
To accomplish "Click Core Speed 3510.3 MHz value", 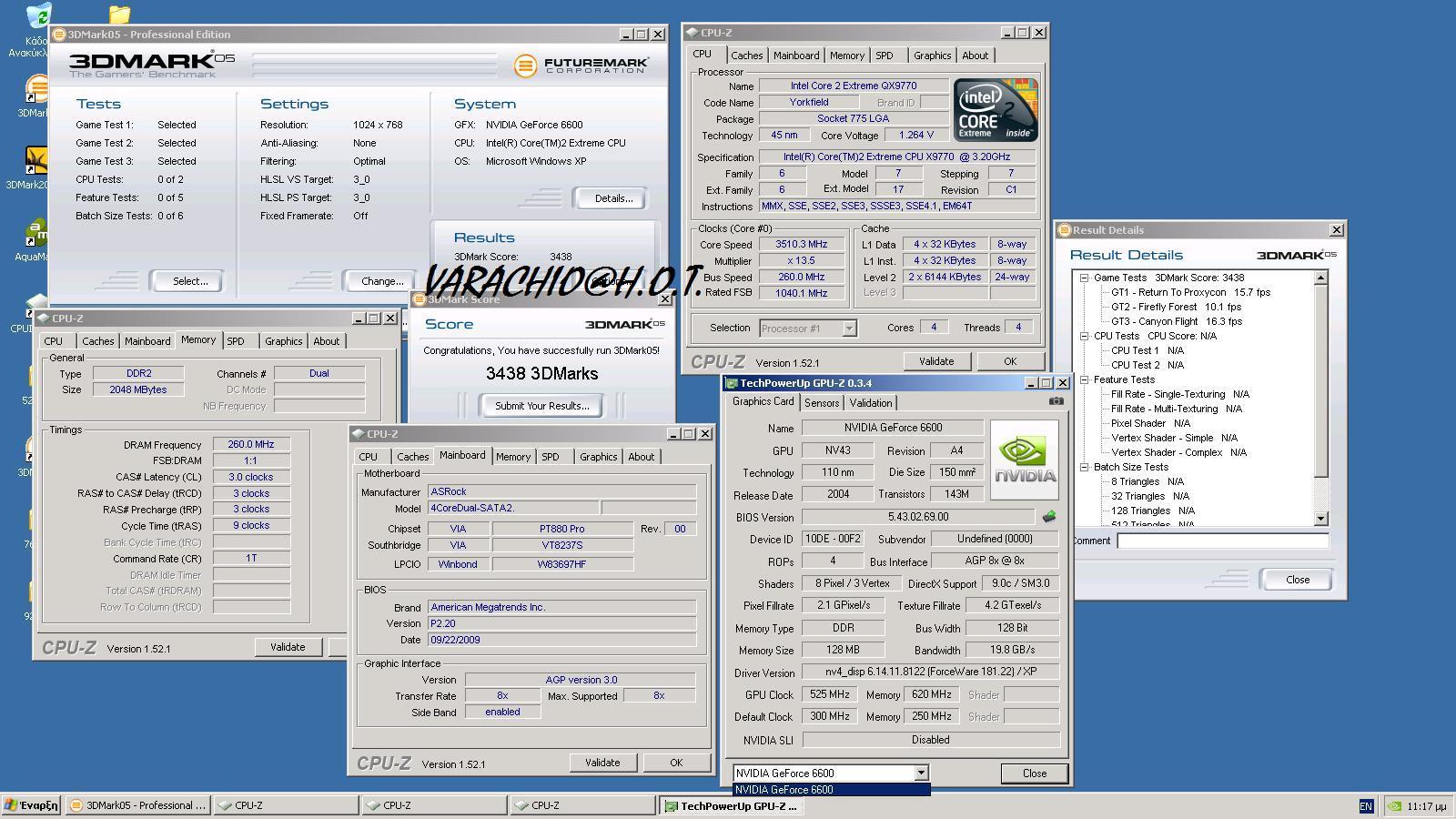I will pyautogui.click(x=801, y=244).
